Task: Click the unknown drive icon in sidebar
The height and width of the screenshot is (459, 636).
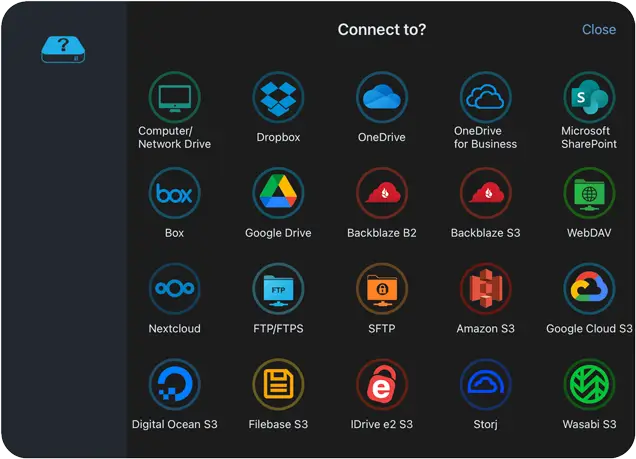Action: coord(63,49)
